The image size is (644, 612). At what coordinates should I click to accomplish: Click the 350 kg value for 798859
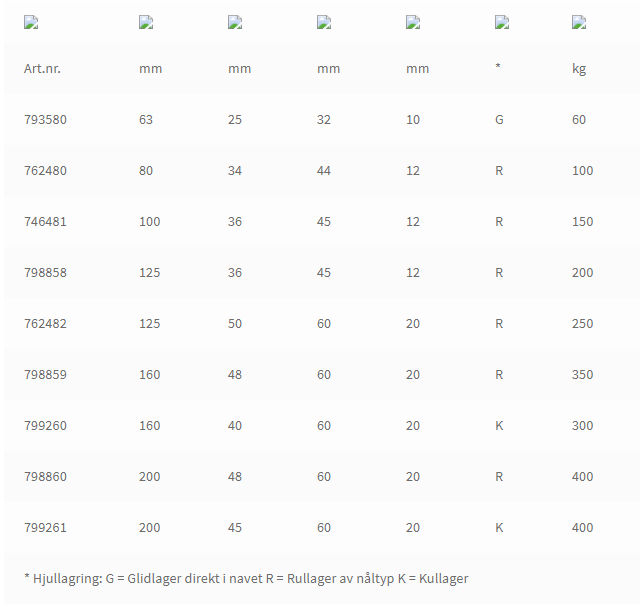(582, 375)
